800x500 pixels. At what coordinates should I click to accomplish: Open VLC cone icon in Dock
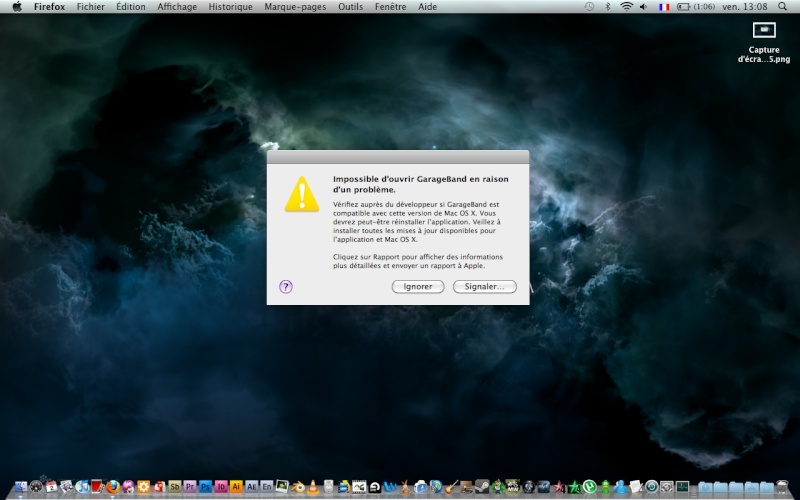tap(312, 487)
